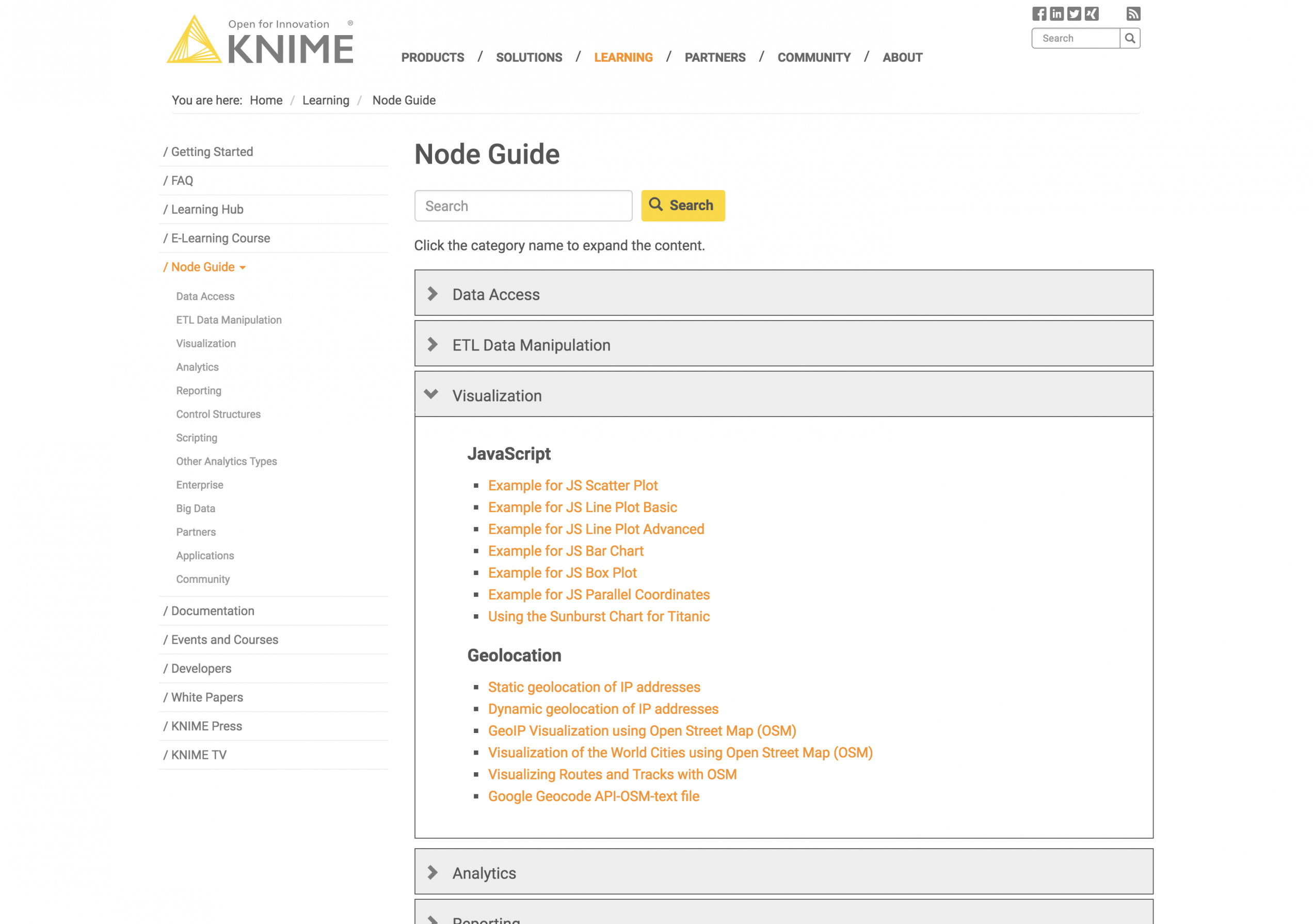Click the KNIME logo

pos(260,40)
